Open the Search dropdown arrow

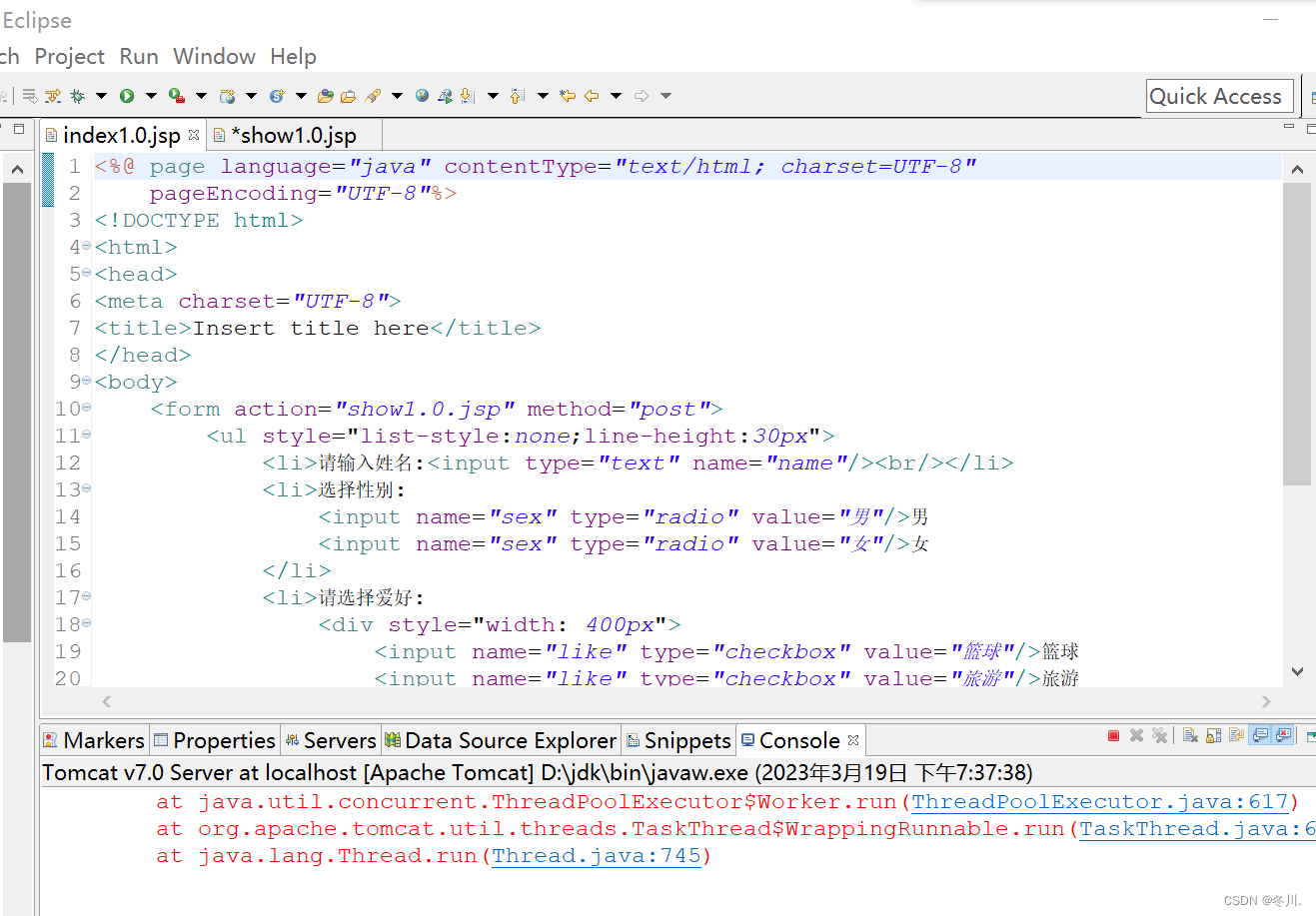coord(397,96)
